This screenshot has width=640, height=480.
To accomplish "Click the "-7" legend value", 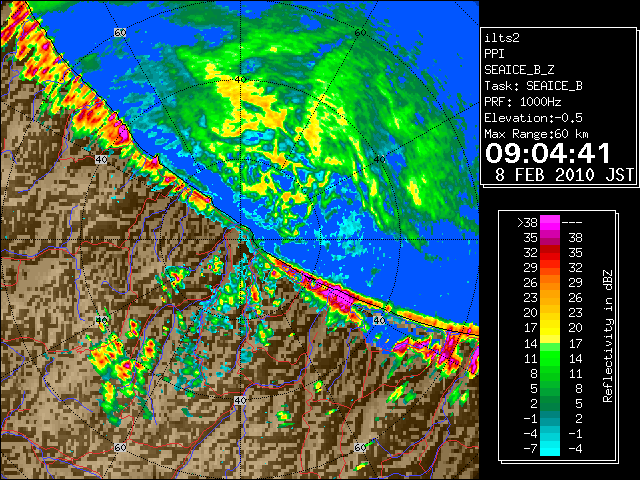I will tap(531, 449).
